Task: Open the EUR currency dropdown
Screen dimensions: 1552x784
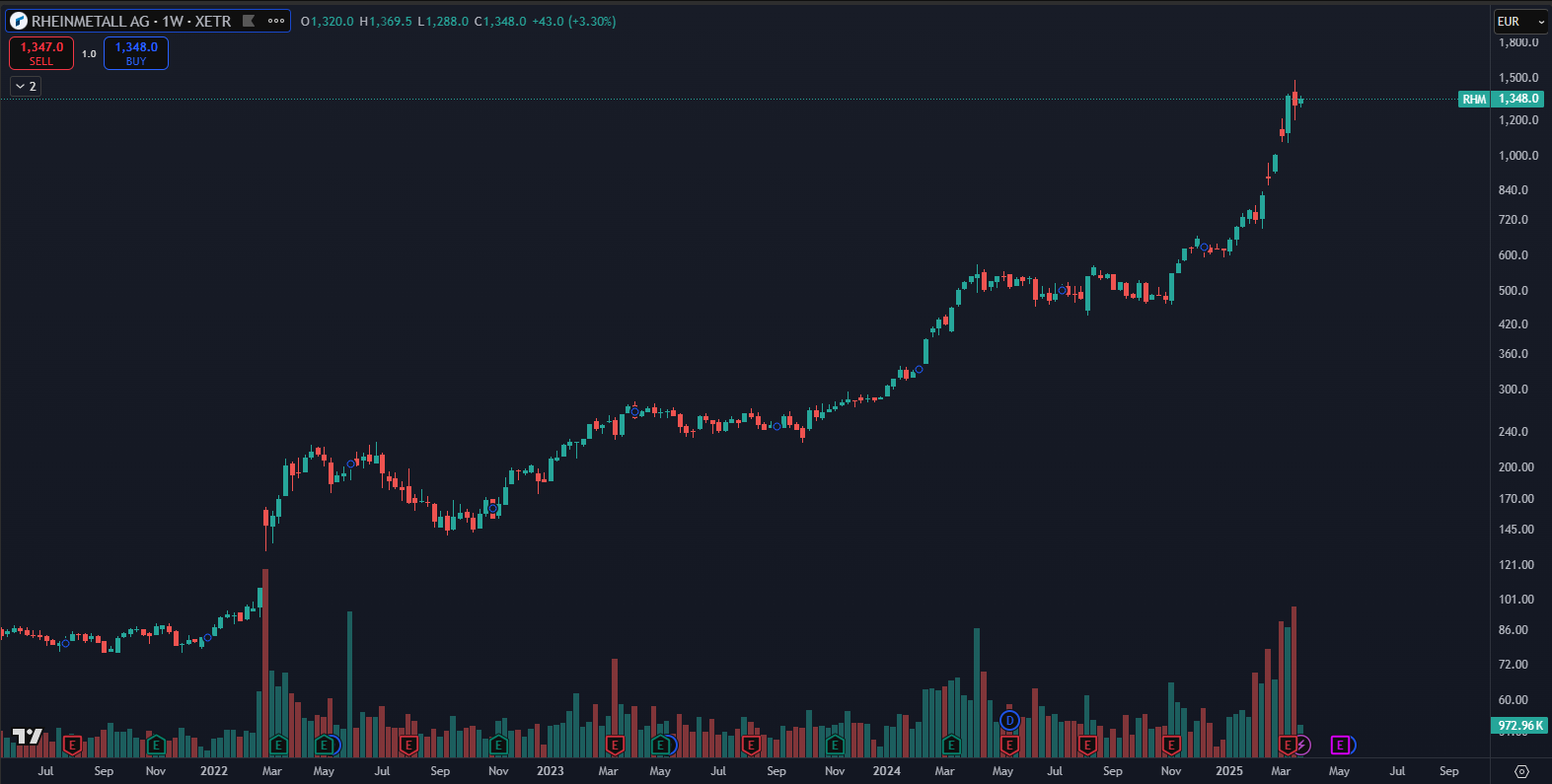Action: pos(1520,21)
